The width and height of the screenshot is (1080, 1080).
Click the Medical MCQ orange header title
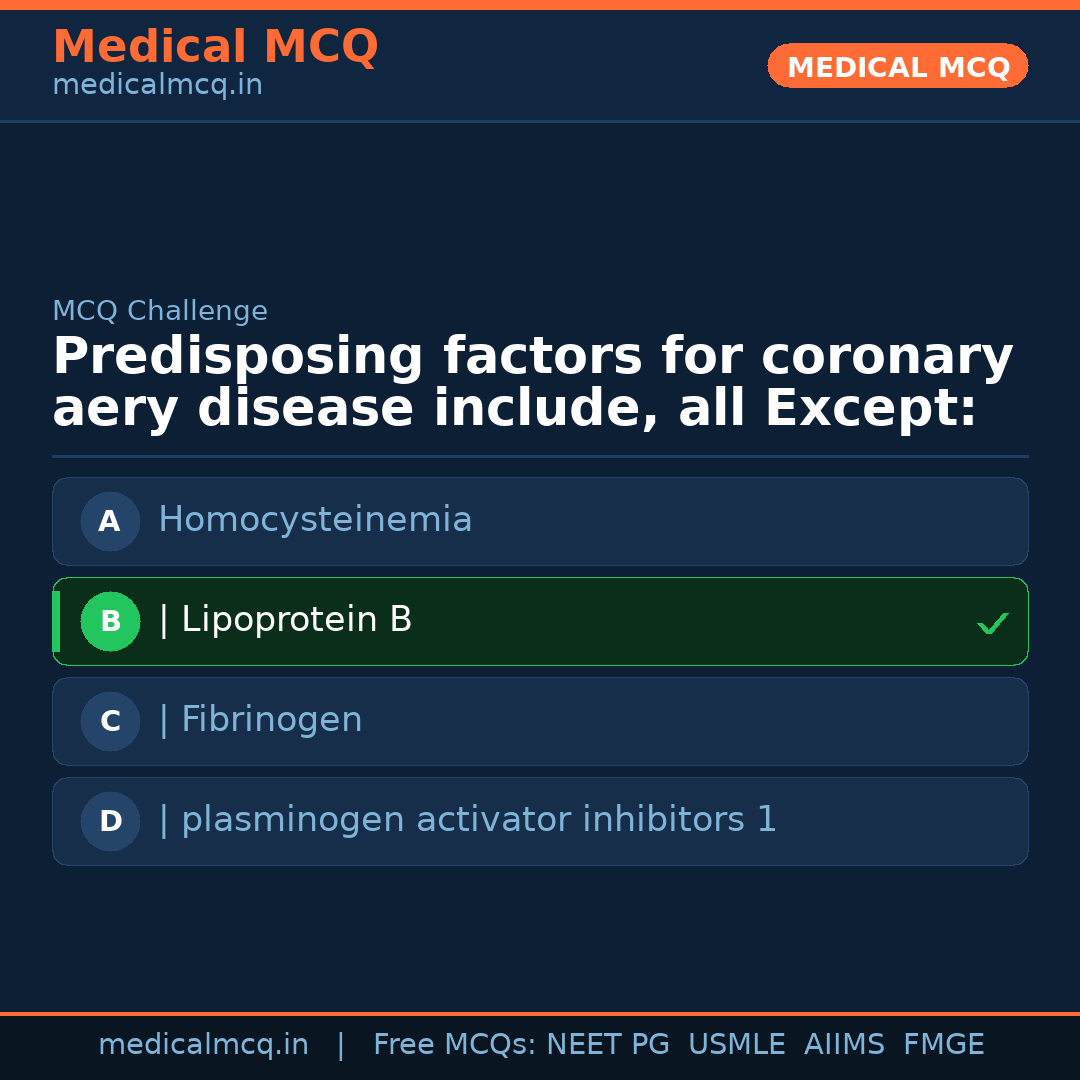(x=215, y=47)
